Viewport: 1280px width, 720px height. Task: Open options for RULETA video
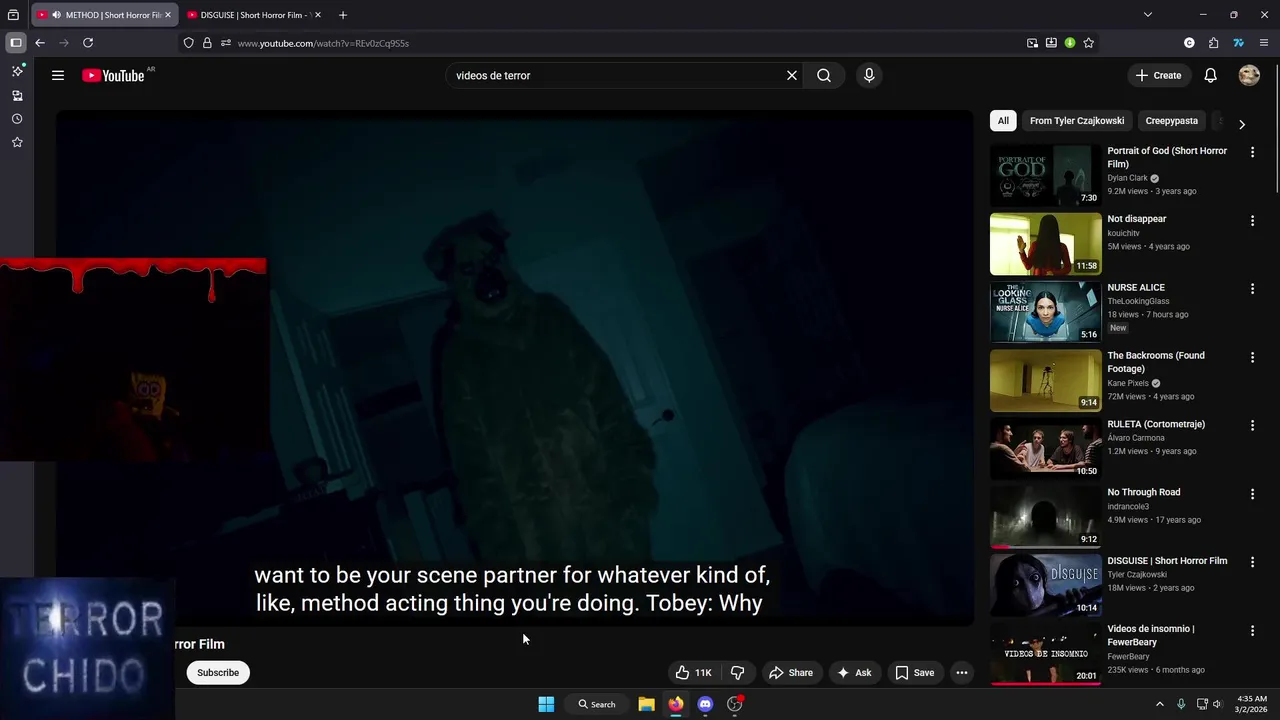[1252, 426]
